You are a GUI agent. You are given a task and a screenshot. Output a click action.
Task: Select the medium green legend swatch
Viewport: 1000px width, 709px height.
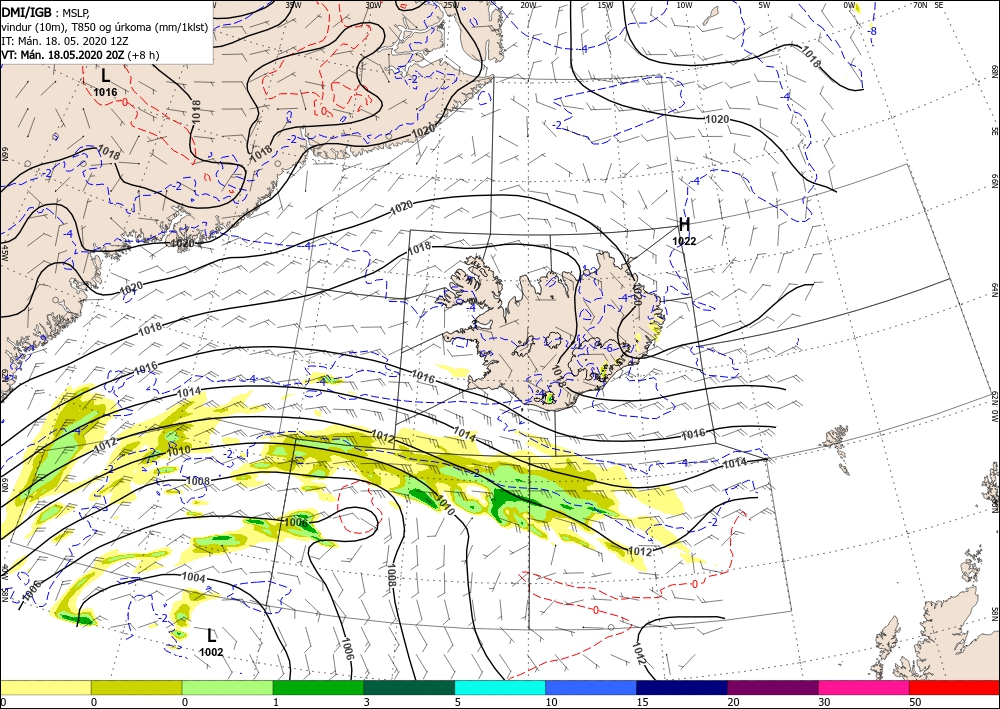tap(318, 687)
